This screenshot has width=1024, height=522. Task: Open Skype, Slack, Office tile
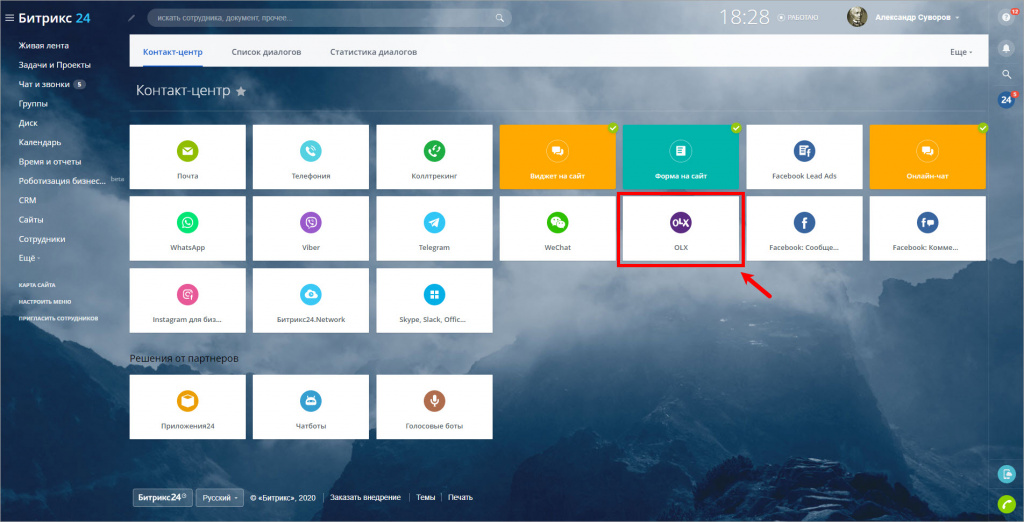pos(434,301)
